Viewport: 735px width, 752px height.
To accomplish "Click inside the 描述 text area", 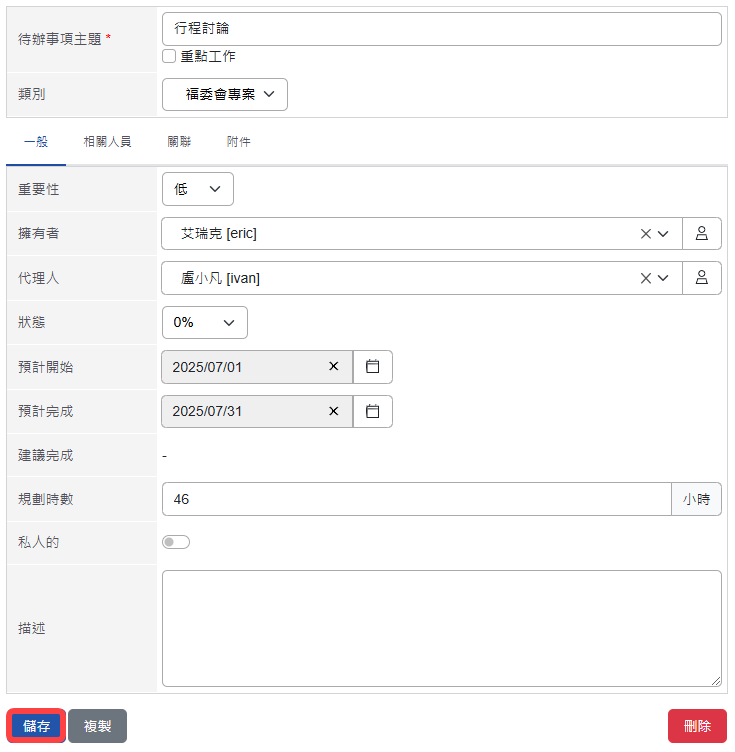I will 442,628.
